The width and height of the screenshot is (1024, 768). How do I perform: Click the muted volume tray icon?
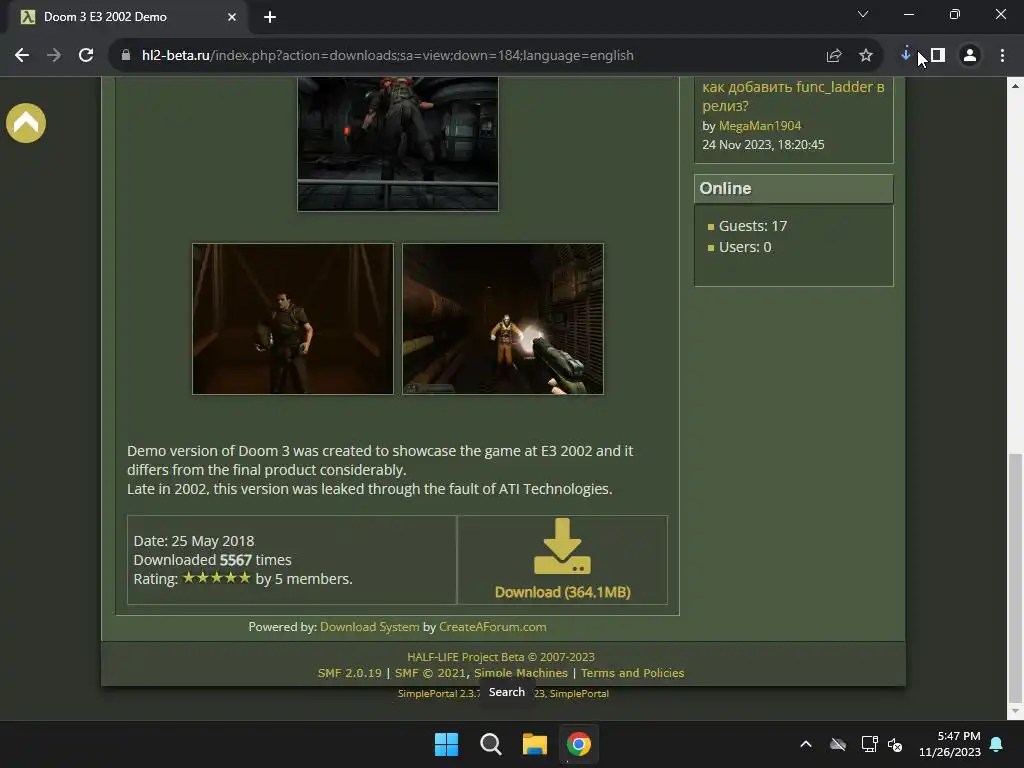pos(895,744)
